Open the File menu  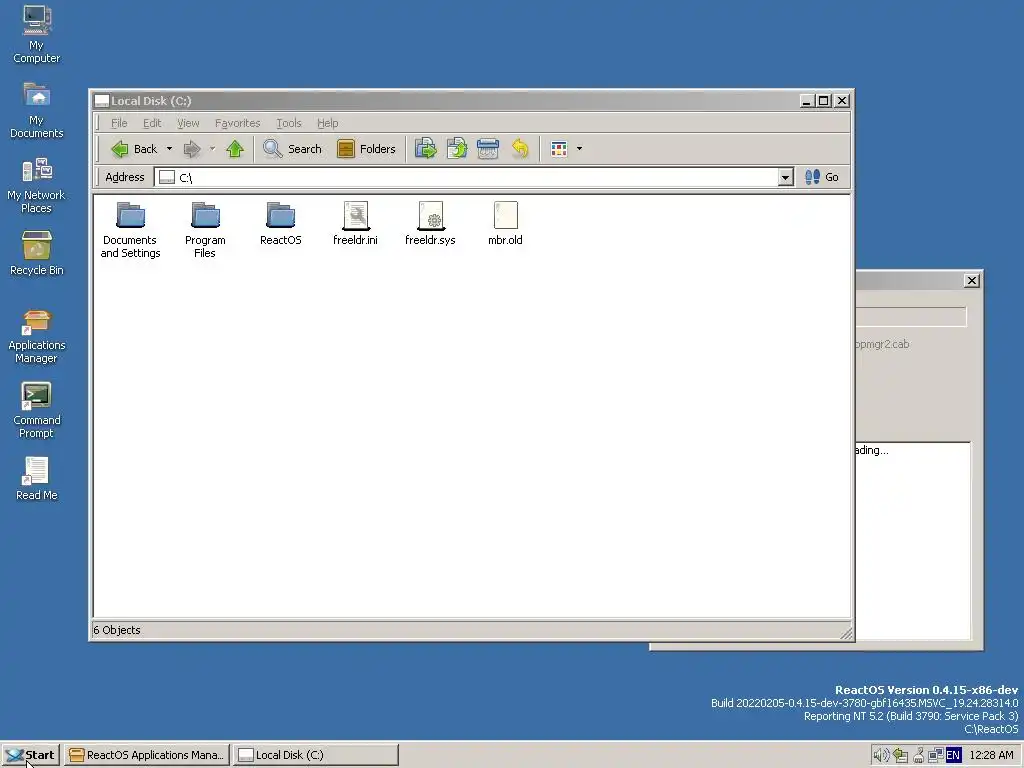pos(119,123)
